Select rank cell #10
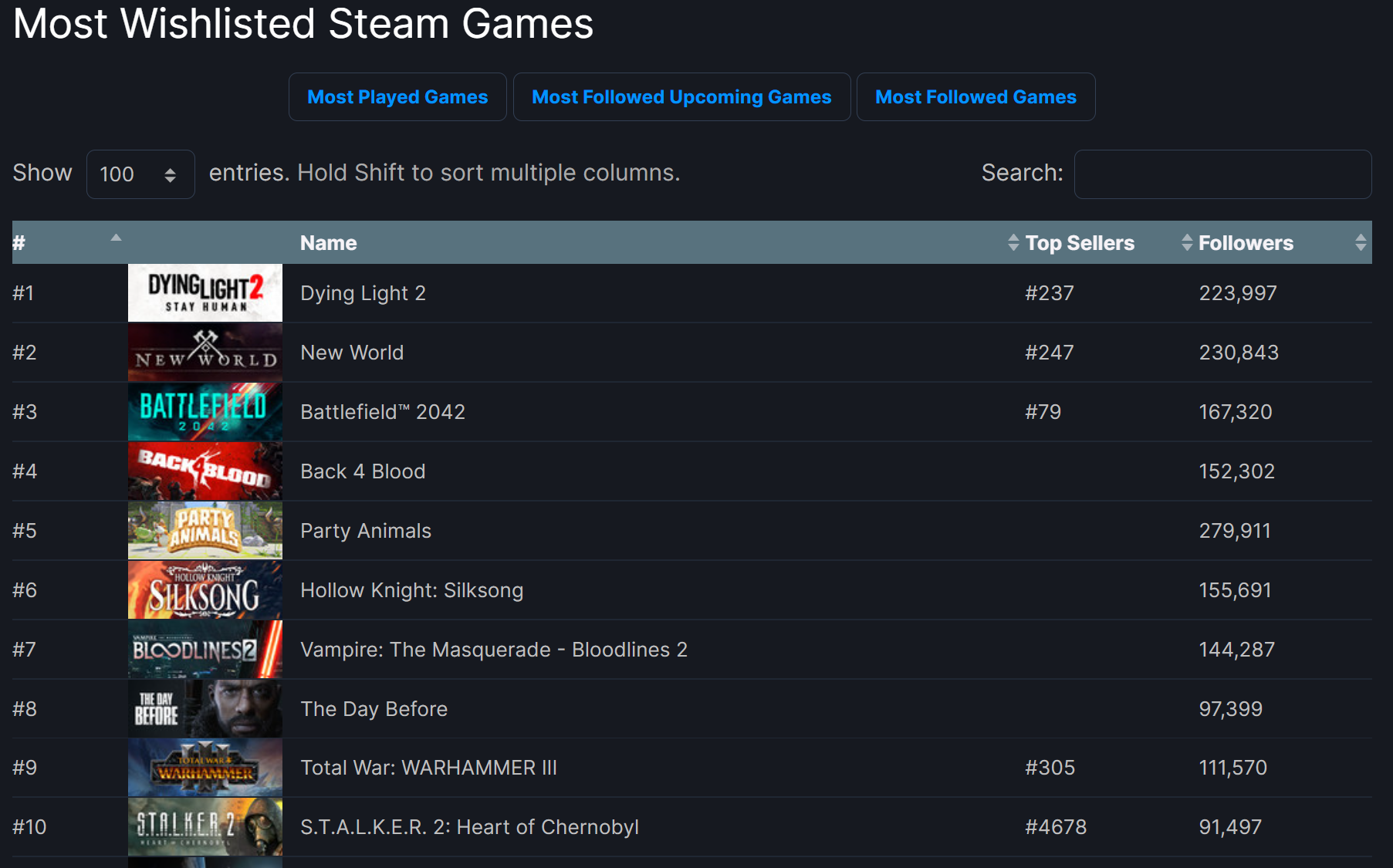Image resolution: width=1393 pixels, height=868 pixels. point(29,827)
